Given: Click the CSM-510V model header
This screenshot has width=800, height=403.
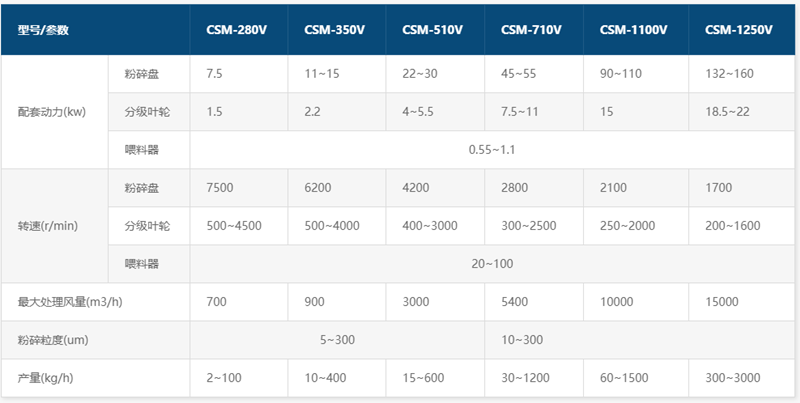Looking at the screenshot, I should tap(432, 30).
